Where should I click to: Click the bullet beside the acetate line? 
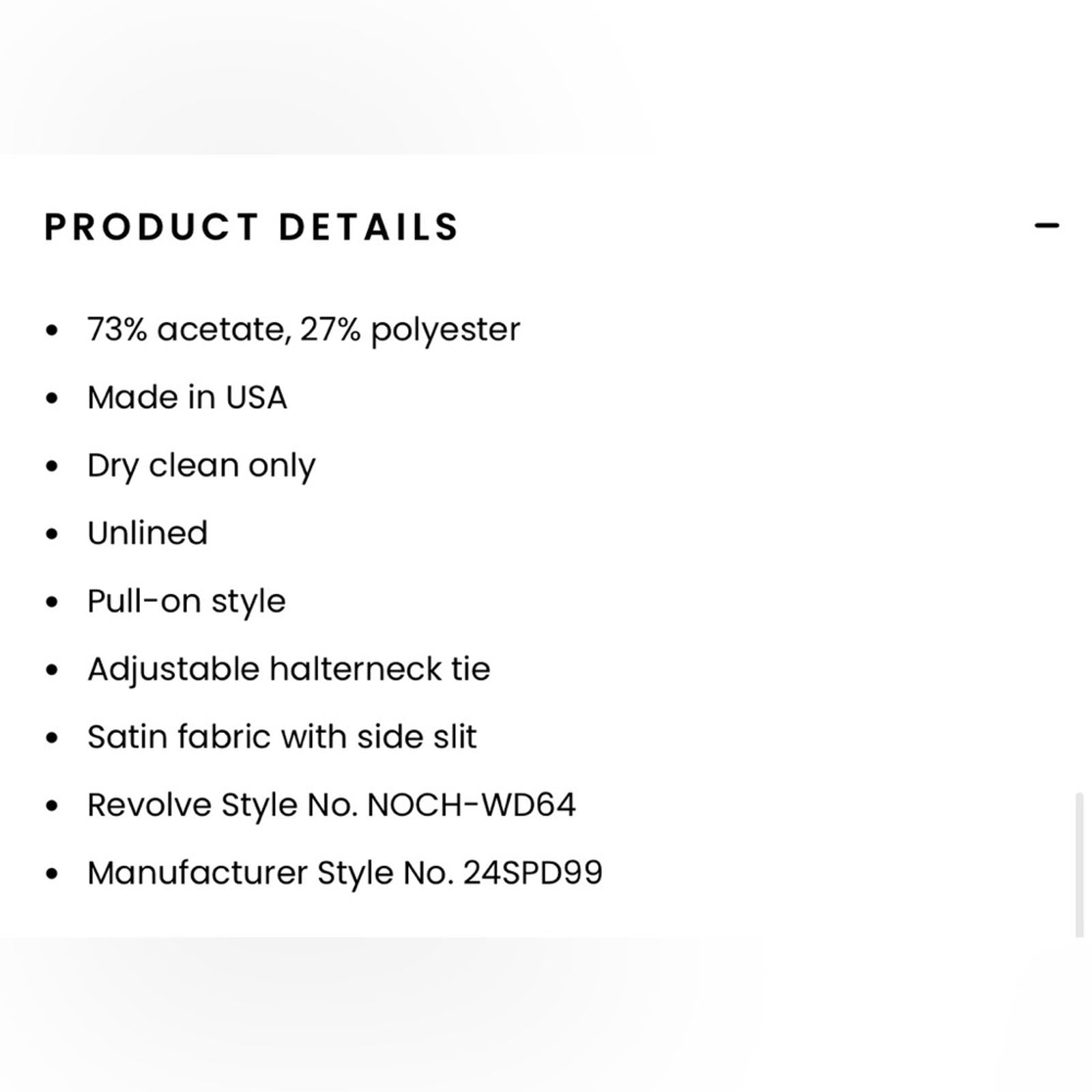click(52, 330)
